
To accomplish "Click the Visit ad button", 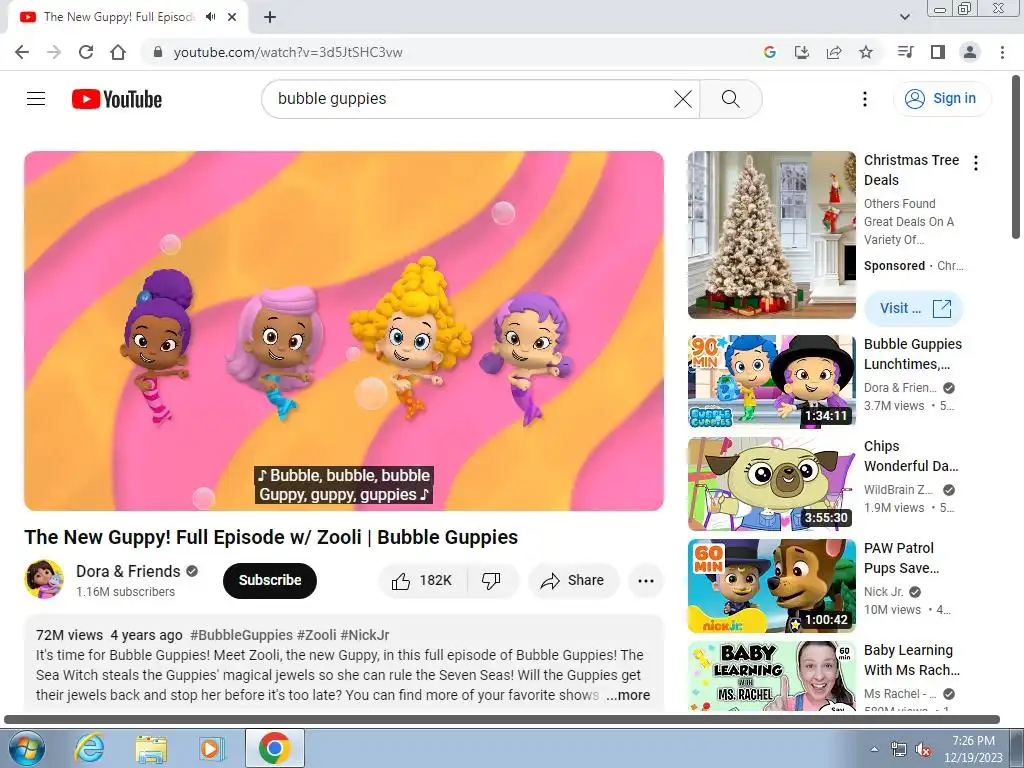I will 914,308.
